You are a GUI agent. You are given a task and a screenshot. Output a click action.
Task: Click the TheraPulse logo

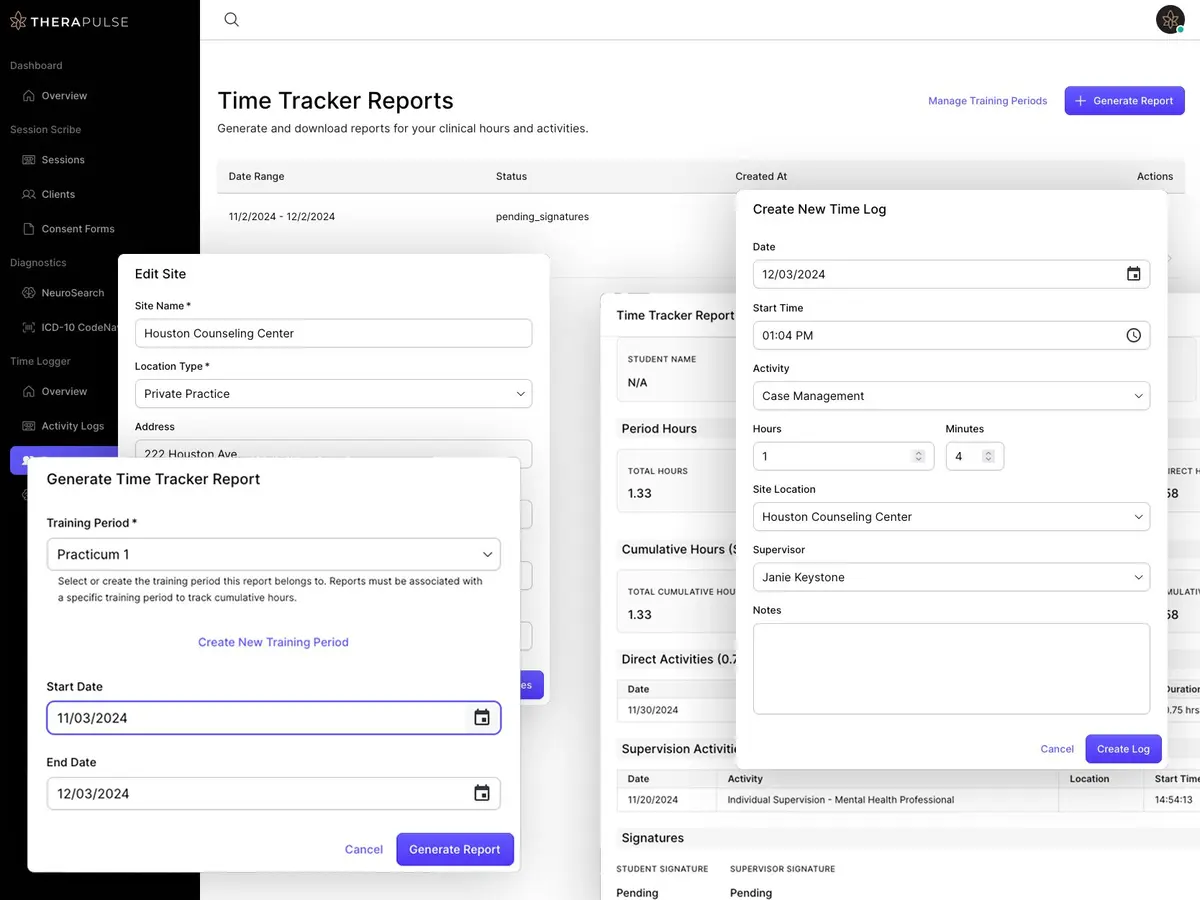(69, 21)
